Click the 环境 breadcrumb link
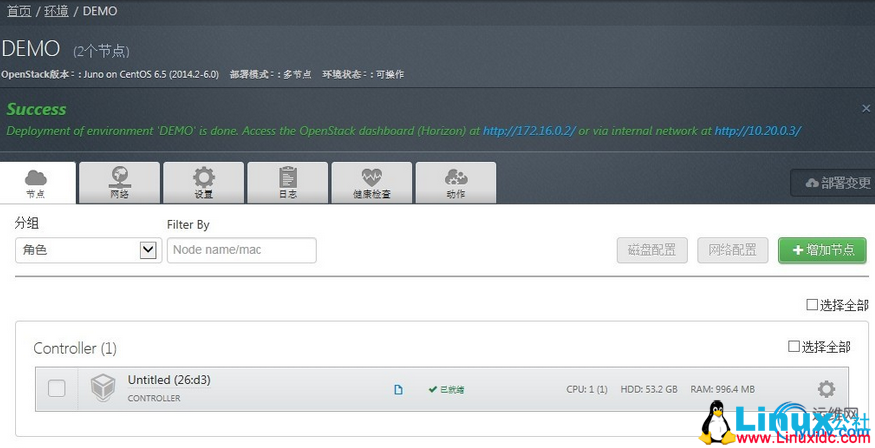 click(x=56, y=11)
